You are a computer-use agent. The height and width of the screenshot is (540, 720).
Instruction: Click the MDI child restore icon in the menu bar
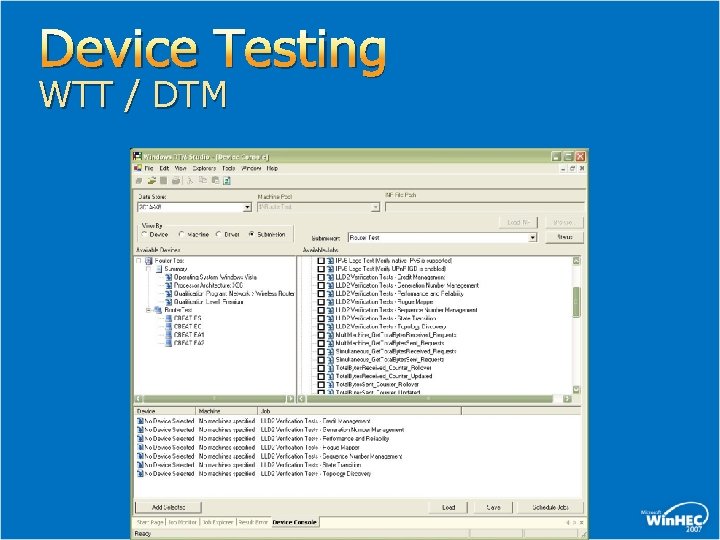coord(573,169)
